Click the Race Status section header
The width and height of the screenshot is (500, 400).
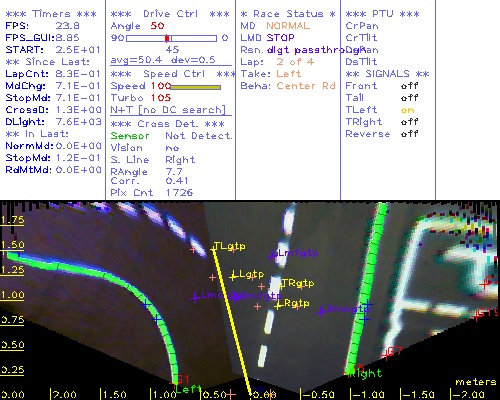pyautogui.click(x=288, y=14)
